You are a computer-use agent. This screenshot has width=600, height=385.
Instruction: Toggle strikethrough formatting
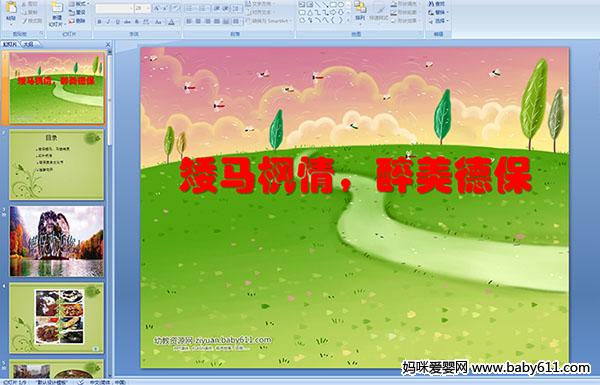127,22
